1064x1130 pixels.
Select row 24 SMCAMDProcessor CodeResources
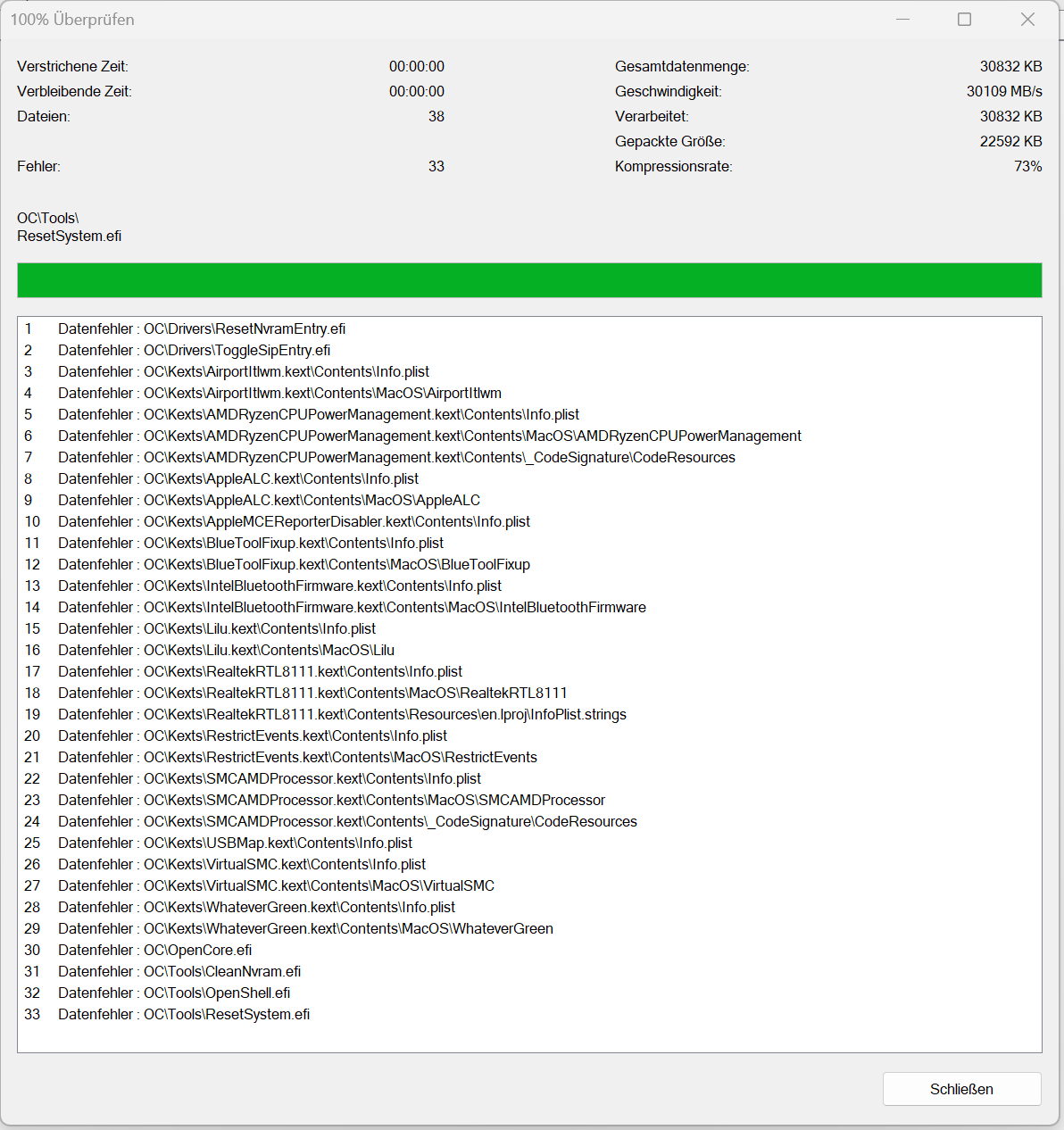click(x=529, y=821)
